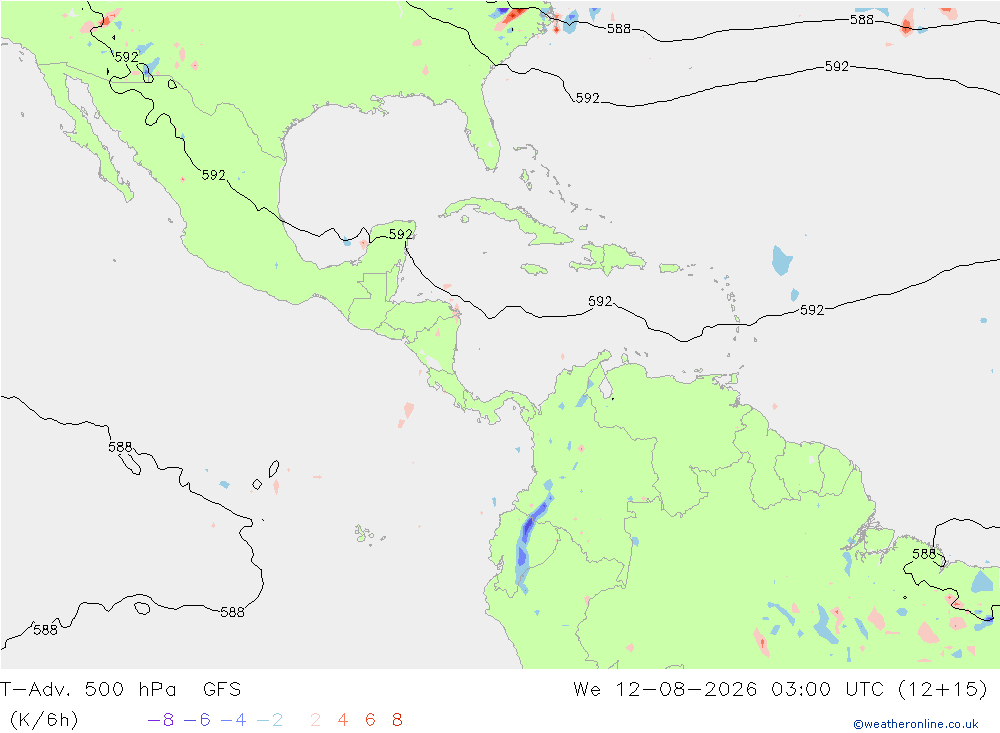This screenshot has width=1000, height=733.
Task: Click the 592 label east of the Lesser Antilles
Action: coord(812,310)
